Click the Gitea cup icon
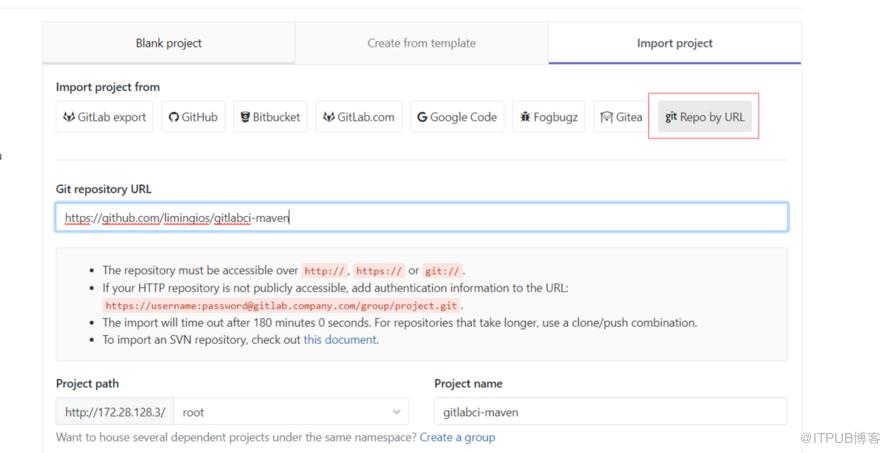 [x=606, y=117]
